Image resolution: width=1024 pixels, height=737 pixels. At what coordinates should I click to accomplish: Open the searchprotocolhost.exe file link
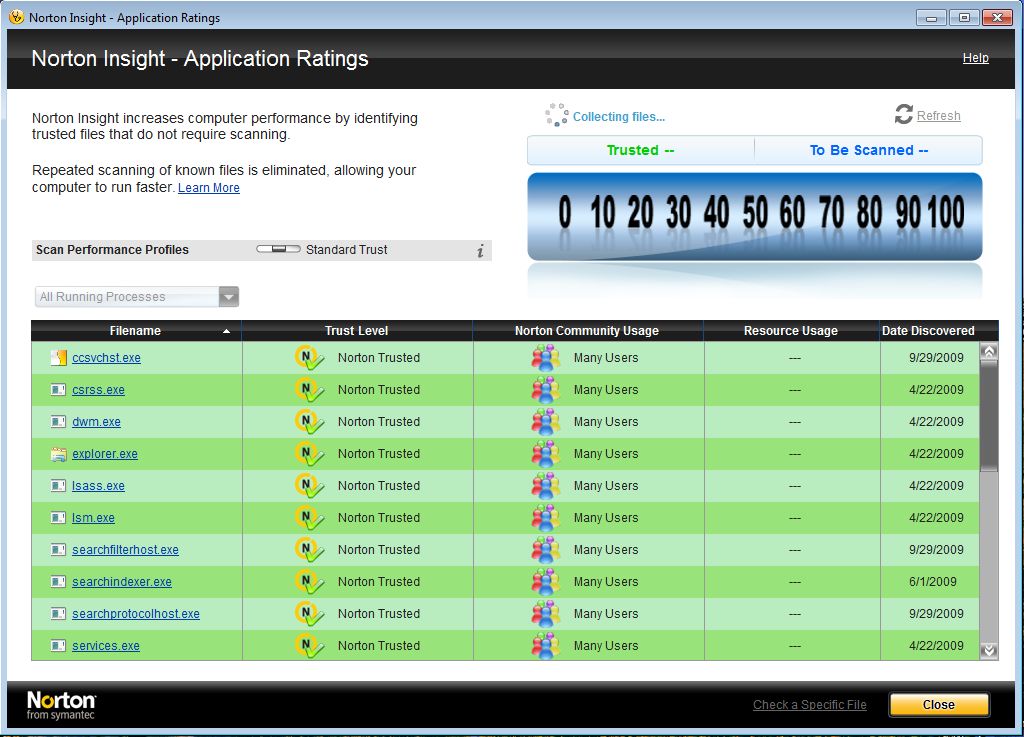pyautogui.click(x=136, y=614)
